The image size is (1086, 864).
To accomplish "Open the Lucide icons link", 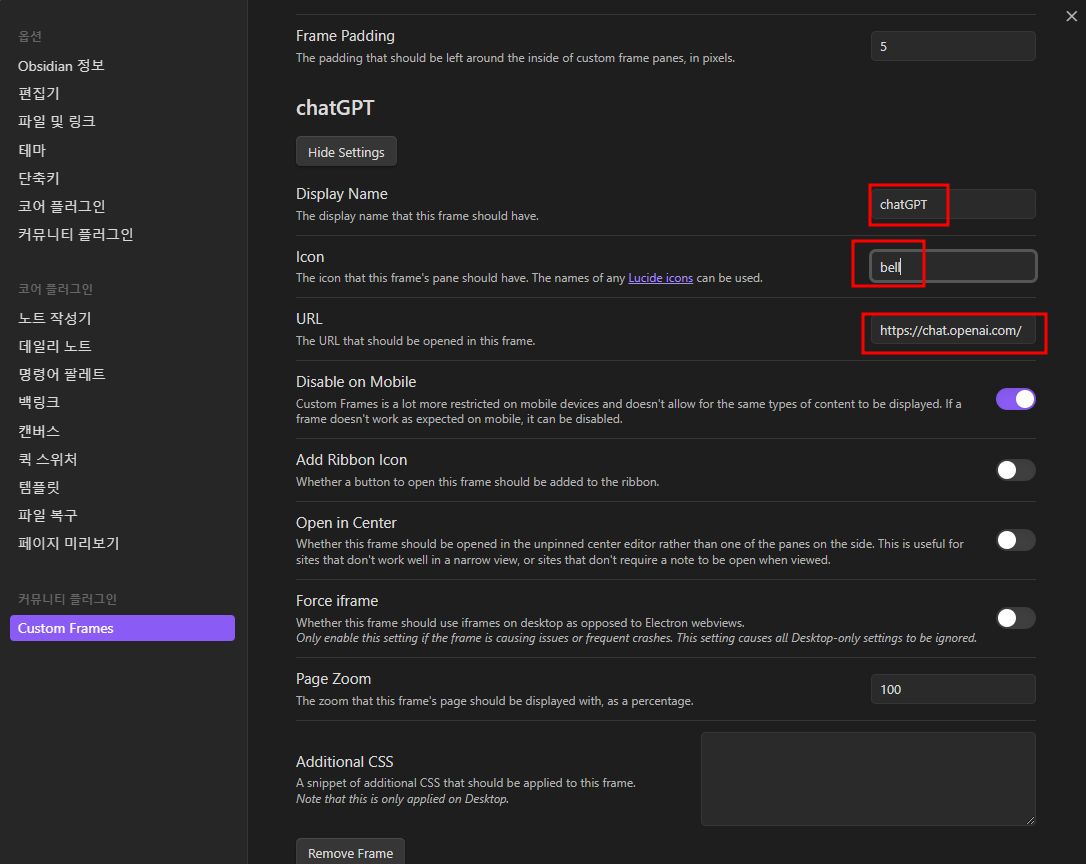I will pyautogui.click(x=660, y=278).
